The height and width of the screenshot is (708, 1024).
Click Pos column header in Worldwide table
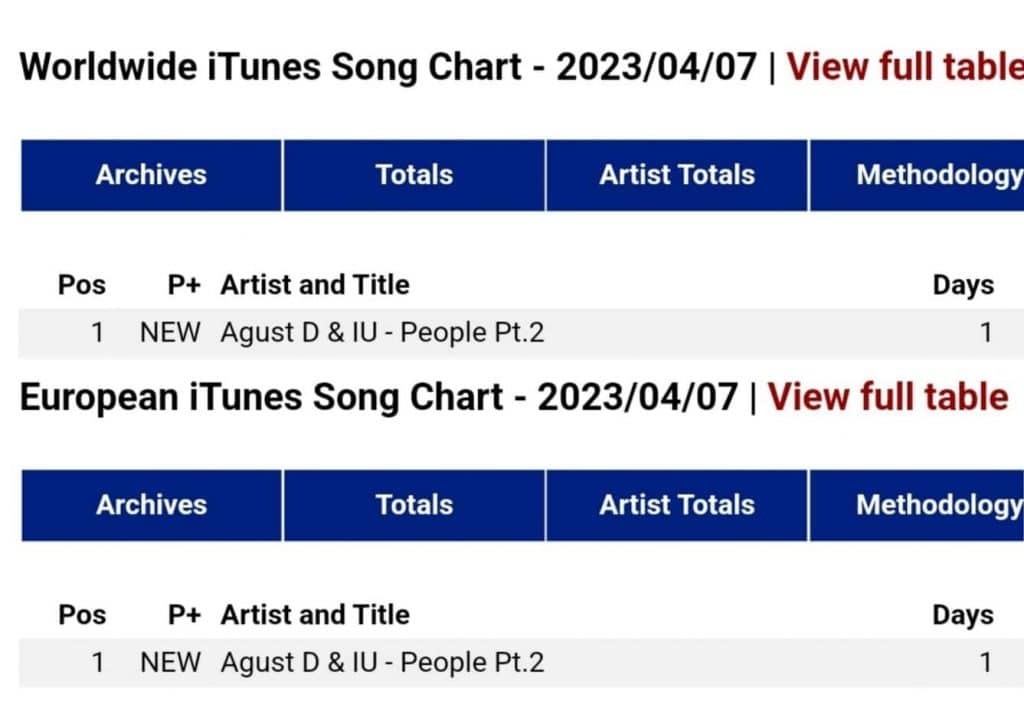[x=82, y=285]
